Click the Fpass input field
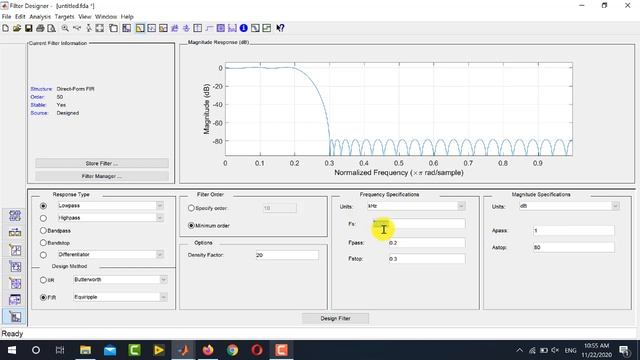This screenshot has width=640, height=360. point(427,243)
